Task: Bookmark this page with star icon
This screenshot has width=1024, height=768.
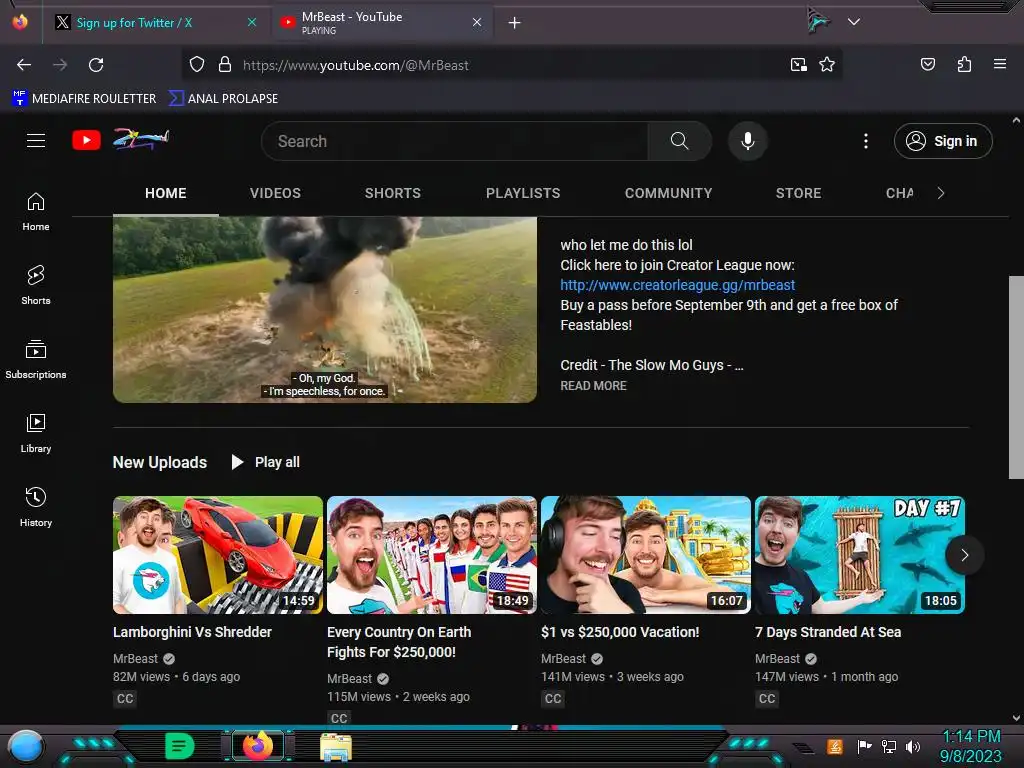Action: [x=827, y=65]
